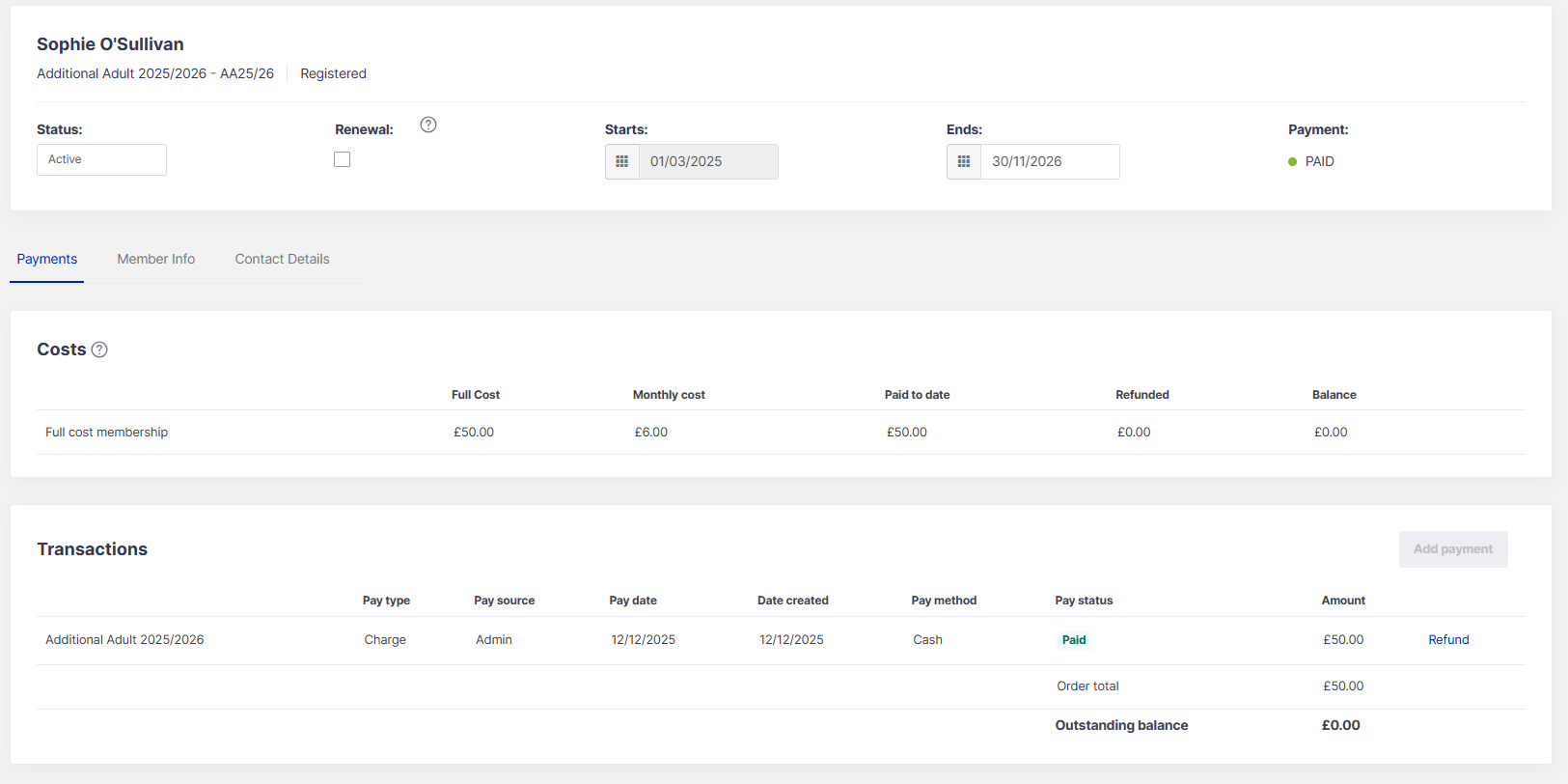
Task: Select the Additional Adult 2025/2026 transaction row
Action: pos(124,639)
